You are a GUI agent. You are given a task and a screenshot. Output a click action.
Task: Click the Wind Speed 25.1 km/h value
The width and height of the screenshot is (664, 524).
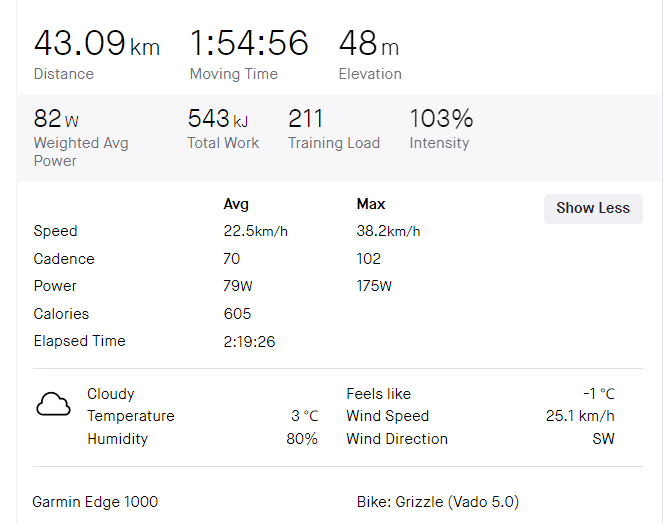pos(582,416)
